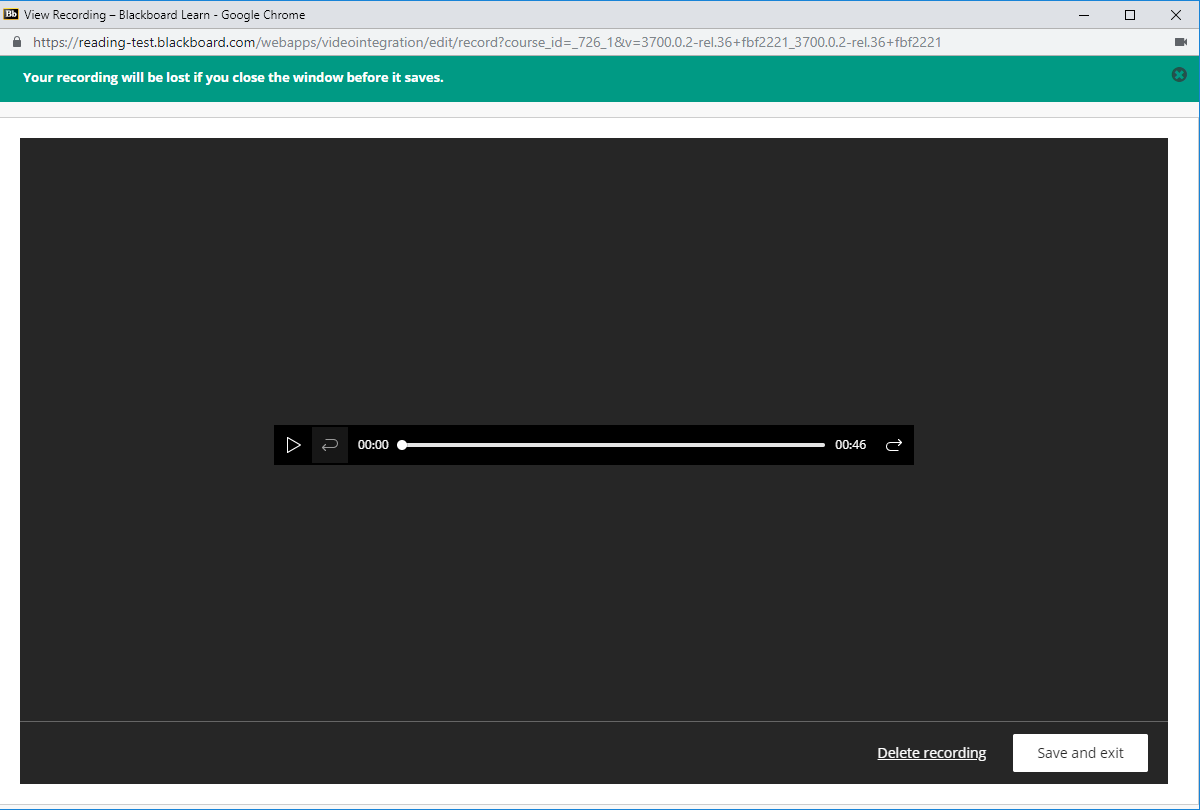Maximize the View Recording window

point(1130,15)
